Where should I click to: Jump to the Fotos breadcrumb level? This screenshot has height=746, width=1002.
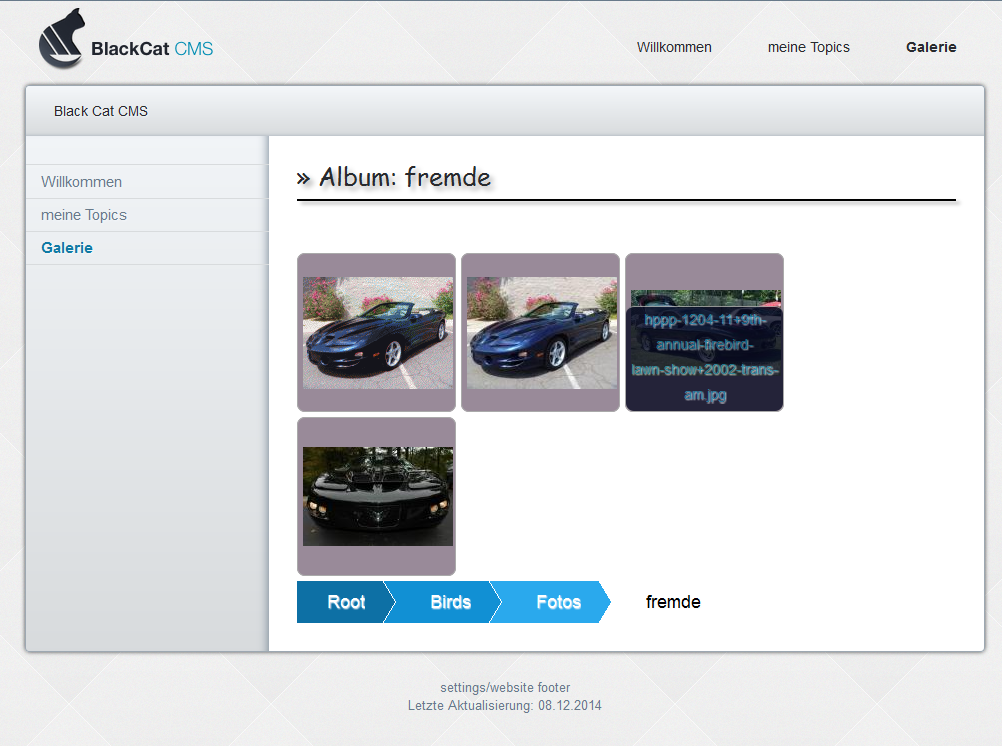pos(557,602)
